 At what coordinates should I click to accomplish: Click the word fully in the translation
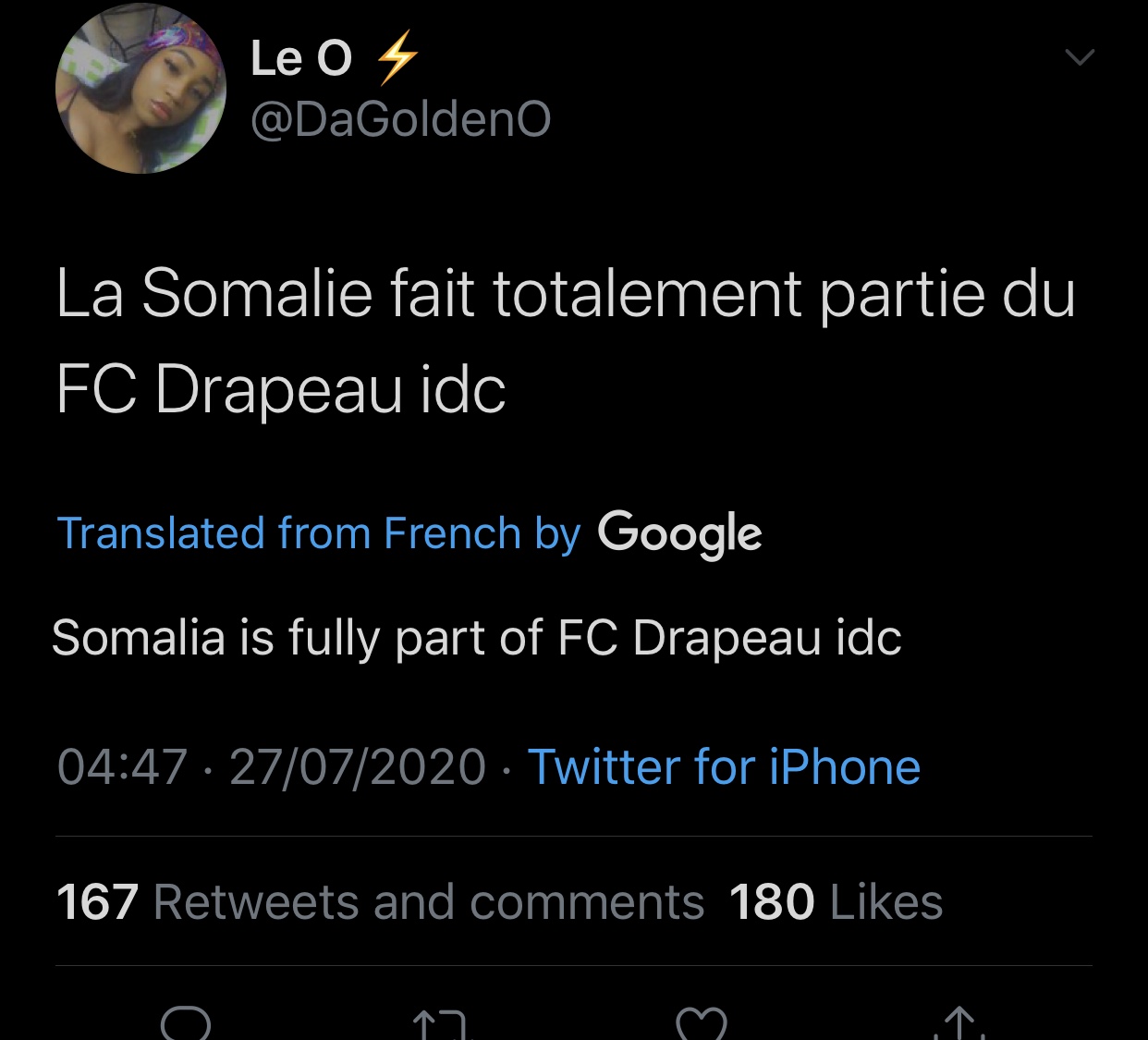(334, 638)
